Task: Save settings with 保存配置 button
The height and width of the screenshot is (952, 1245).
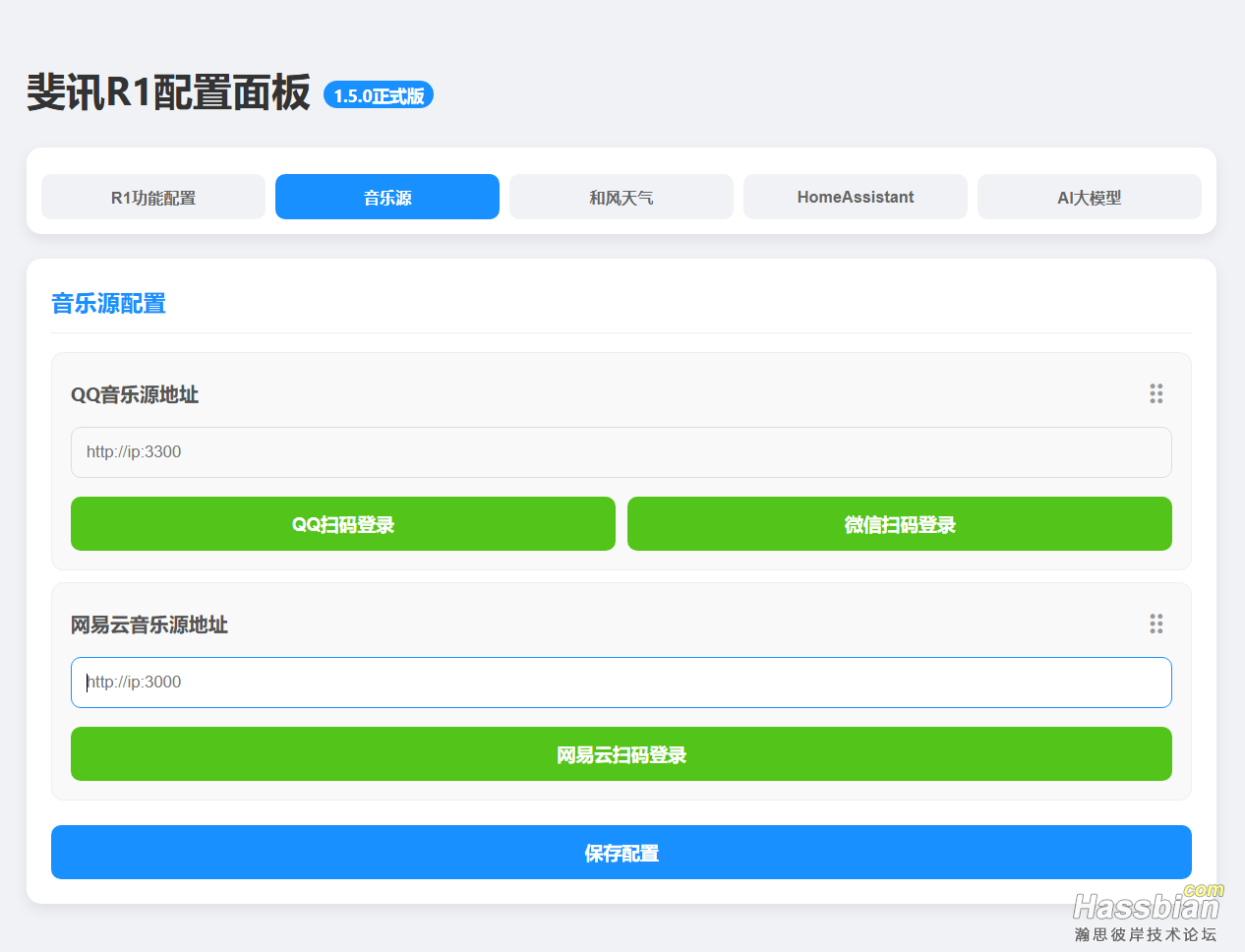Action: (x=622, y=853)
